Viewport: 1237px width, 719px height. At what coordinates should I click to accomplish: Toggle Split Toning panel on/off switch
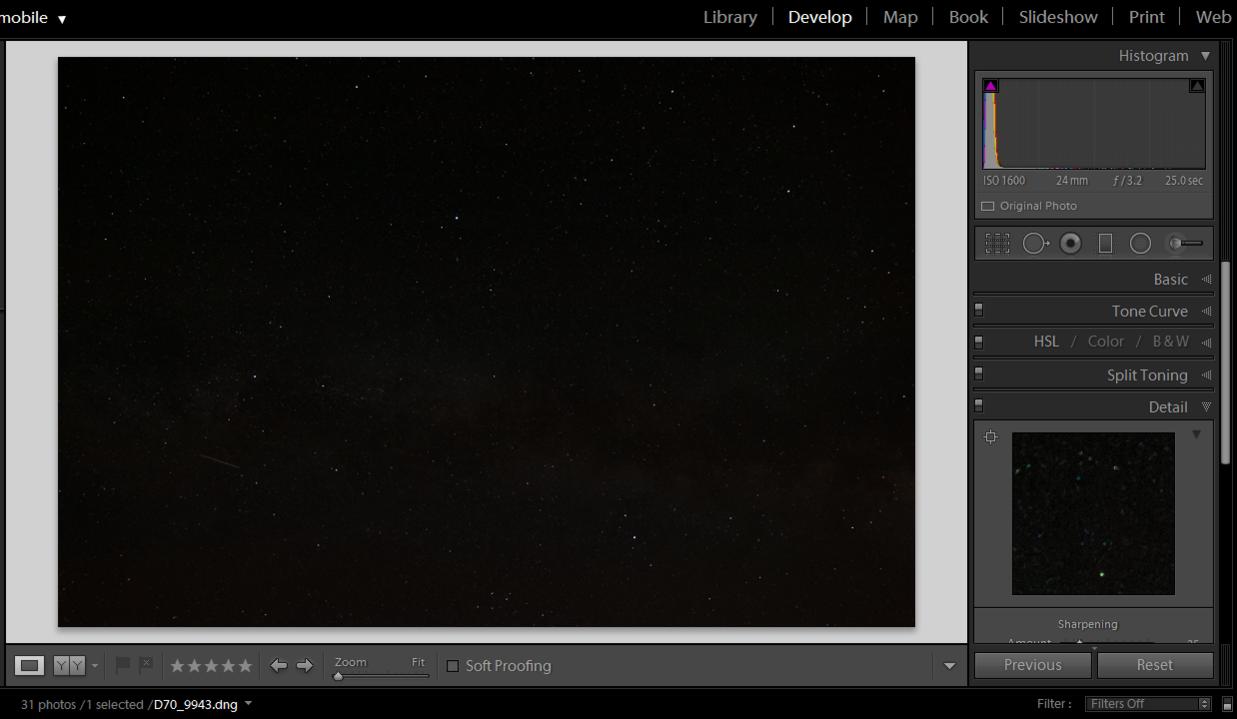coord(979,374)
